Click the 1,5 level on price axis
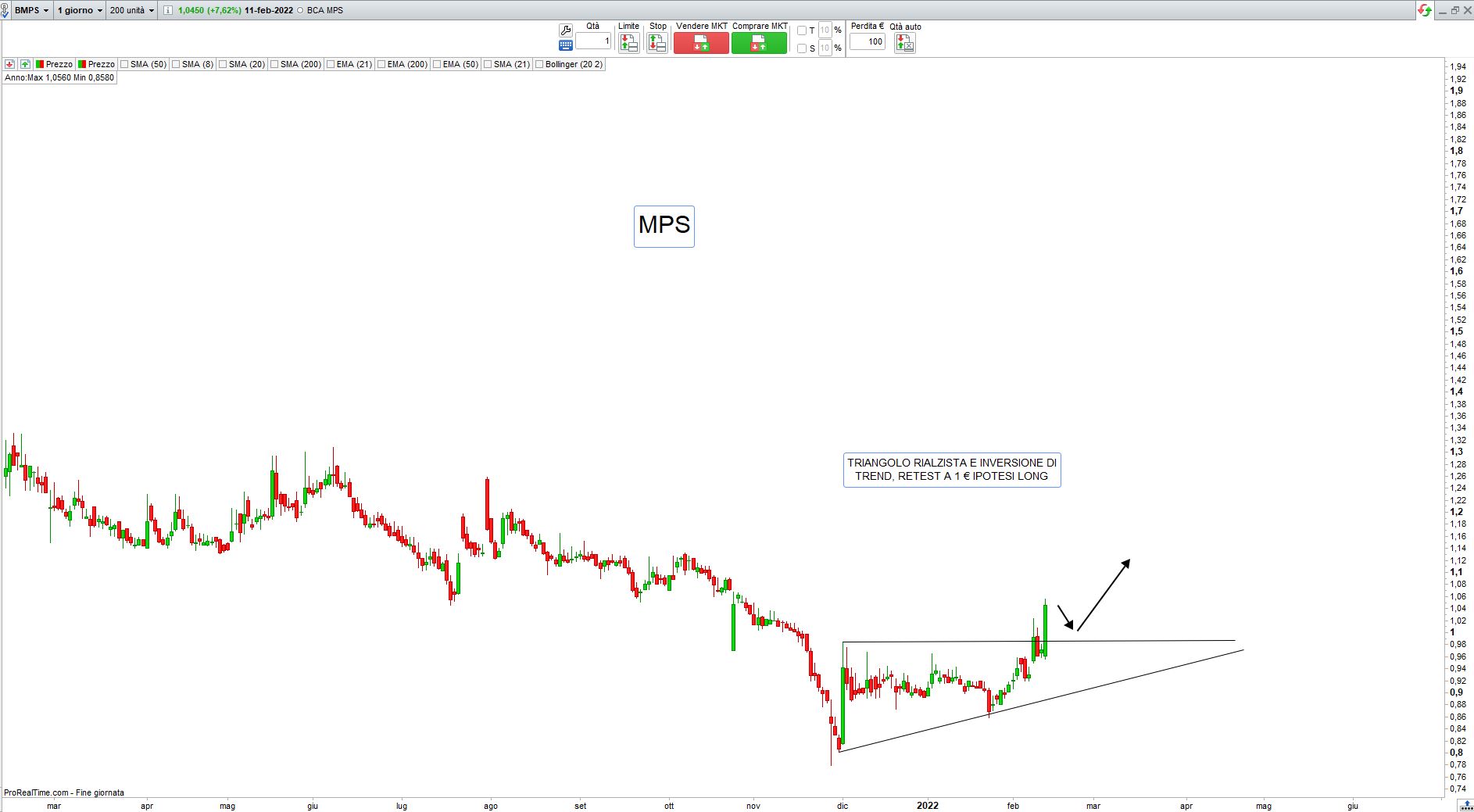Image resolution: width=1474 pixels, height=812 pixels. (1457, 331)
